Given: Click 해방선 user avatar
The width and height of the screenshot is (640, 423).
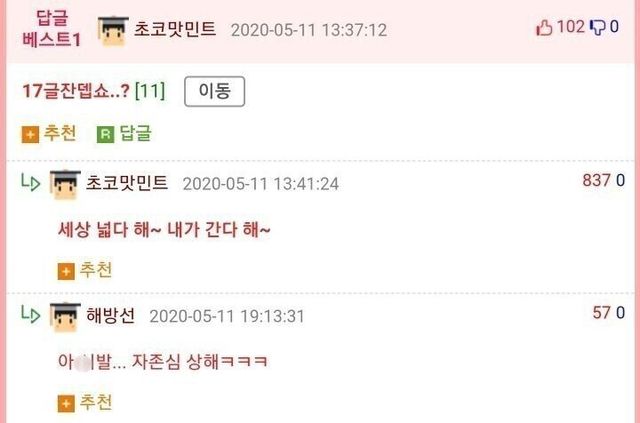Looking at the screenshot, I should click(x=65, y=317).
